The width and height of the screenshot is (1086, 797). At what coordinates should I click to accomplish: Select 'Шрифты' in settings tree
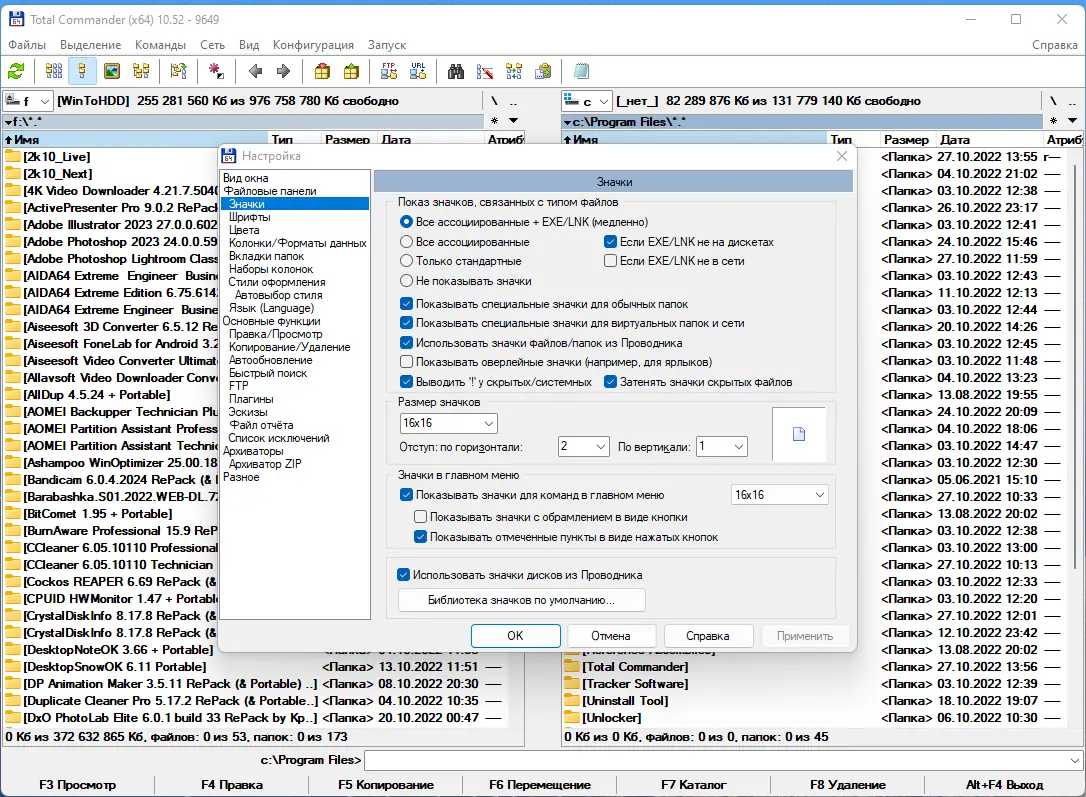coord(249,217)
